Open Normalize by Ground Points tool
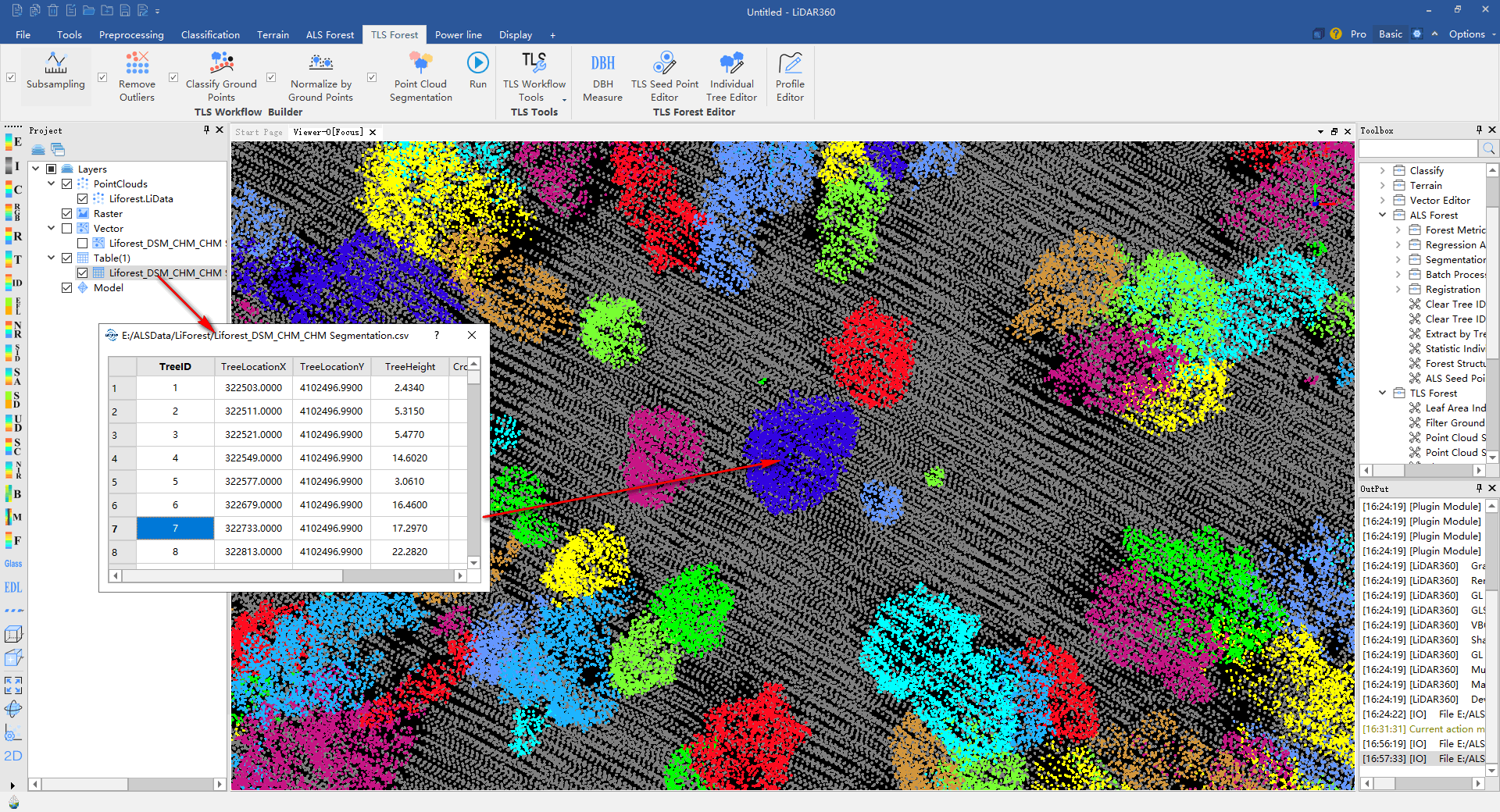The image size is (1500, 812). (320, 76)
